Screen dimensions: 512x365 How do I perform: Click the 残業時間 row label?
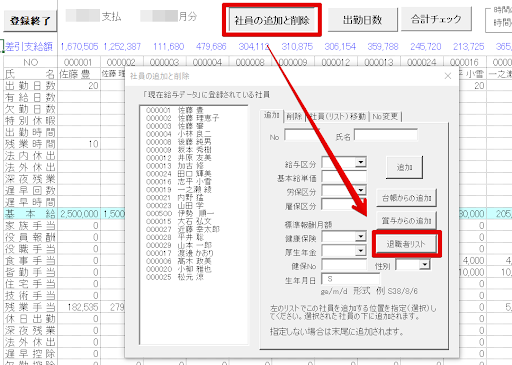tap(30, 144)
